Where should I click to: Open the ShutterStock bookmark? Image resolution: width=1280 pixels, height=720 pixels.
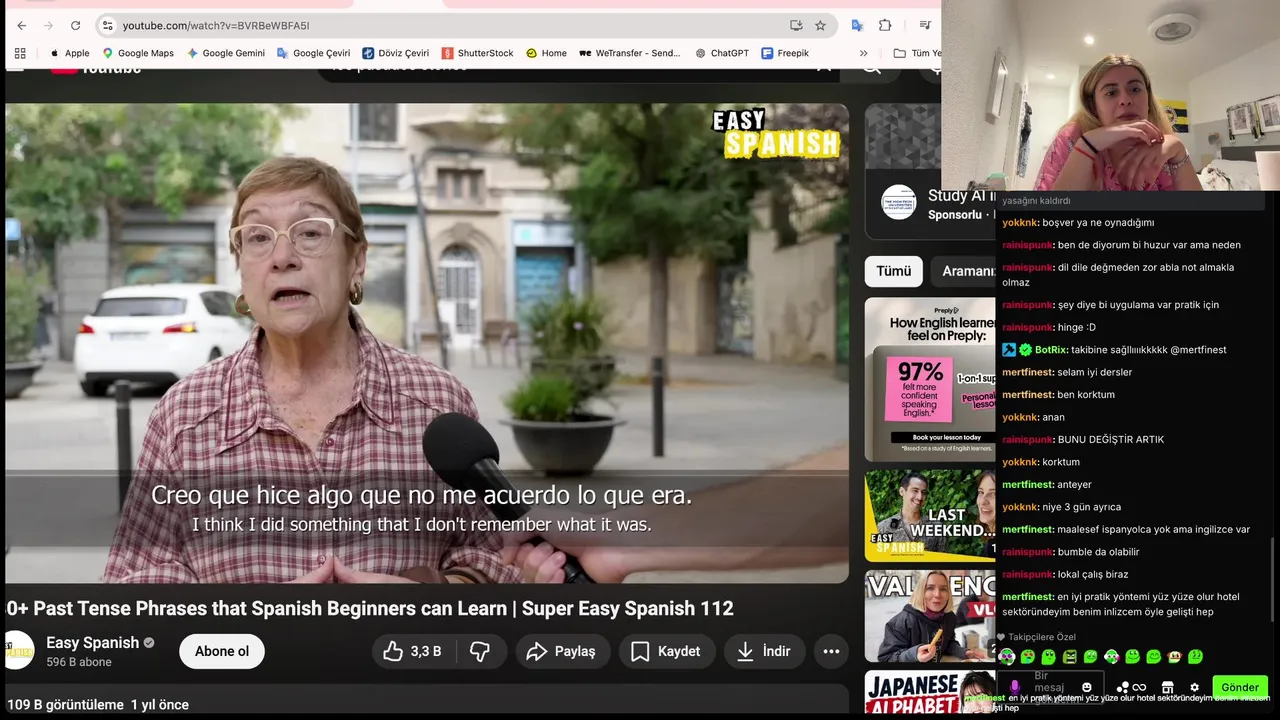(x=478, y=53)
